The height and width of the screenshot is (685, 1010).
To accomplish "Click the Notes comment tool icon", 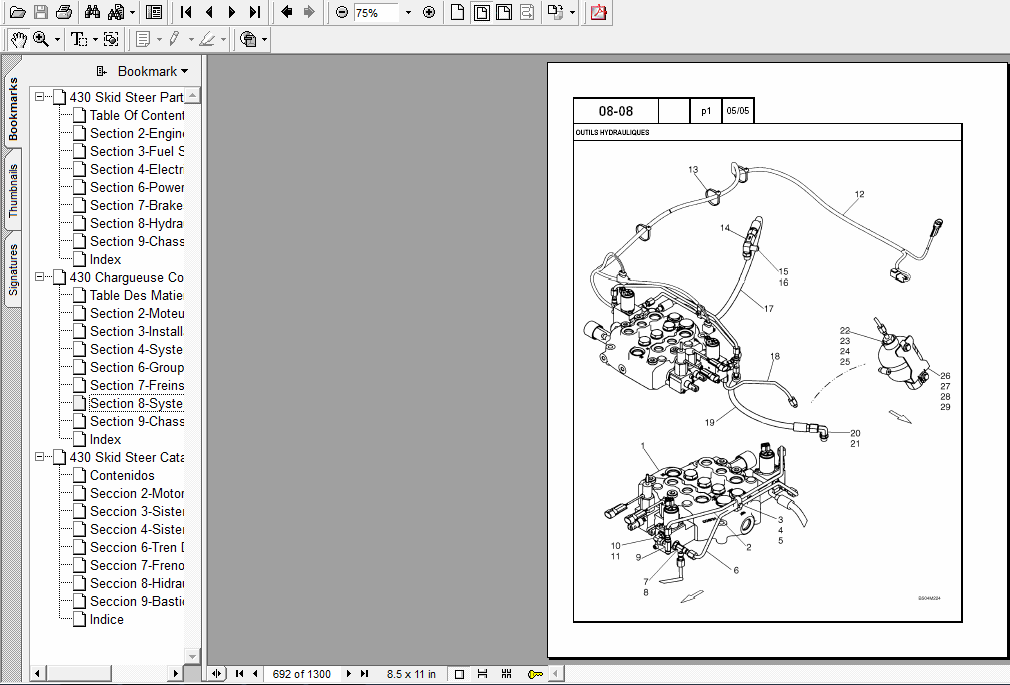I will click(143, 39).
